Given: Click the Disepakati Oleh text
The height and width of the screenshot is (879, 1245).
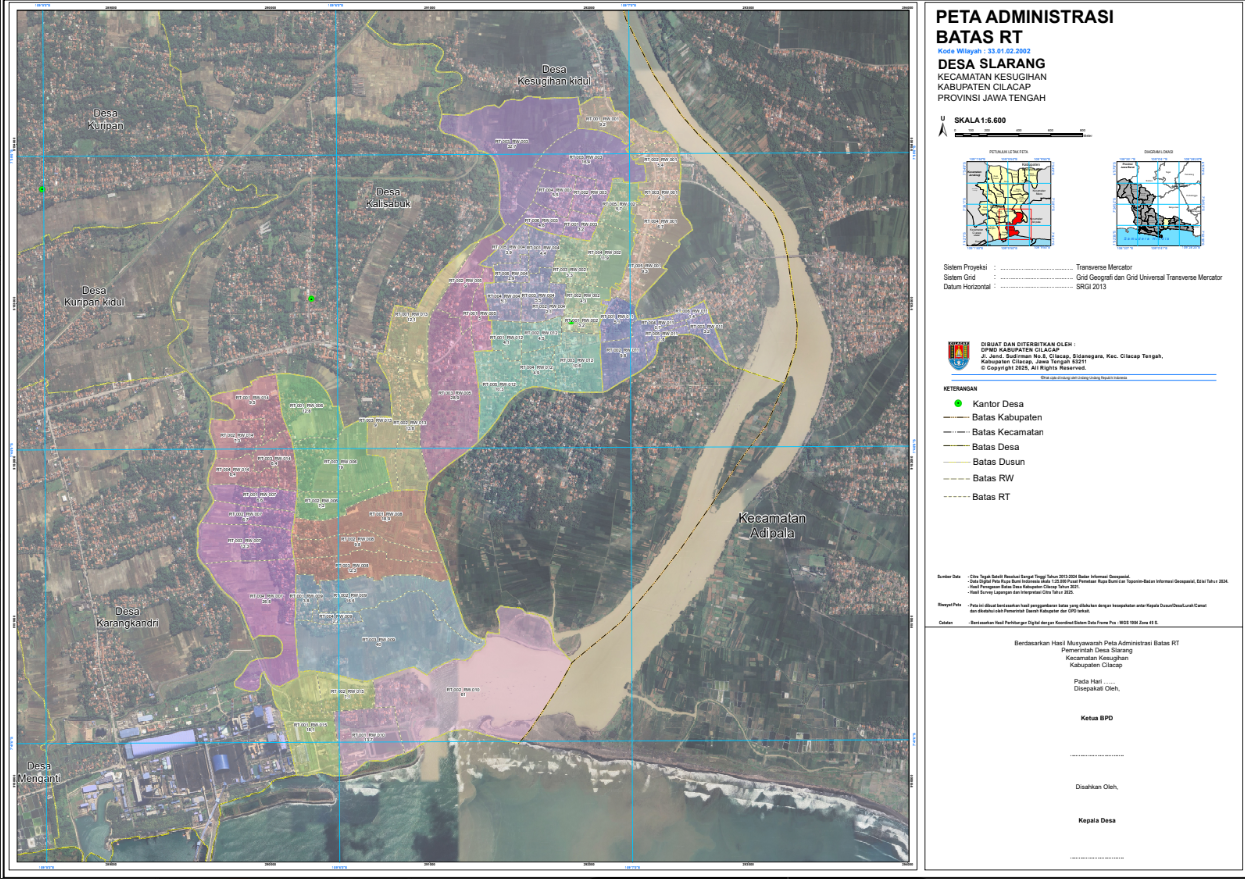Looking at the screenshot, I should [x=1096, y=689].
